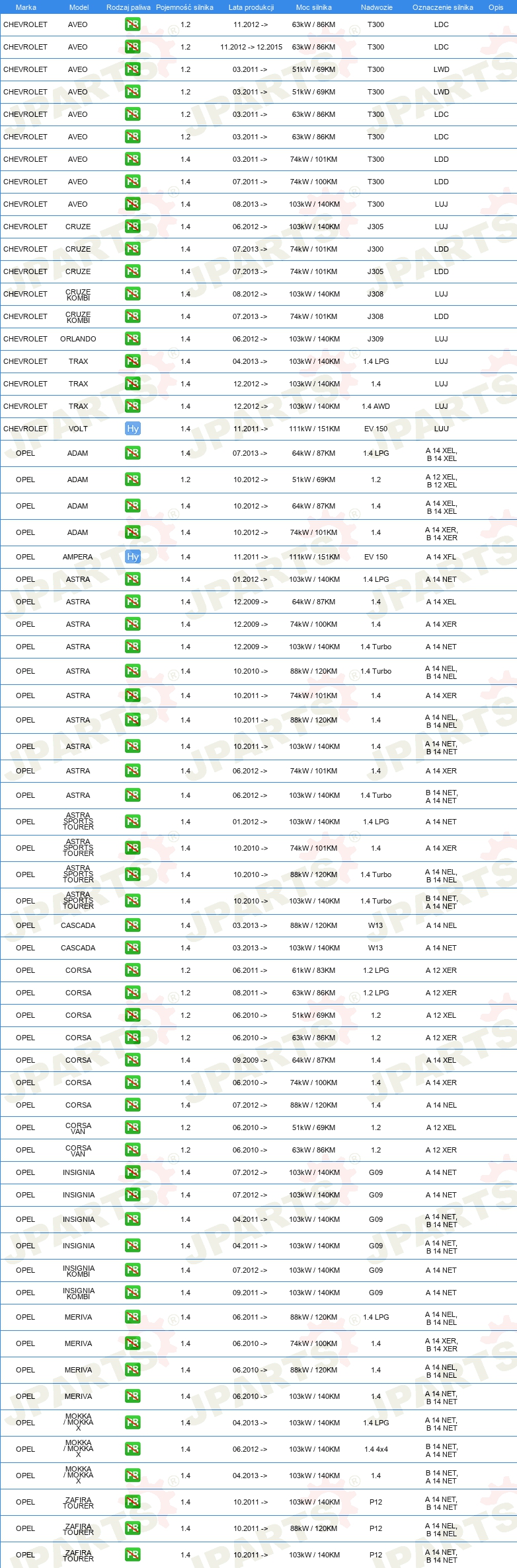Image resolution: width=517 pixels, height=1568 pixels.
Task: Click fuel icon in Corsa Van 51kW row
Action: (x=132, y=1127)
